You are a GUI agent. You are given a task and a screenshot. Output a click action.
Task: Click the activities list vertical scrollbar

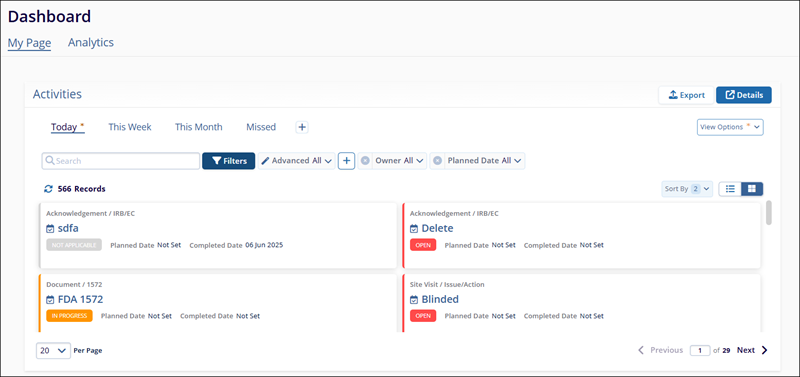click(x=769, y=212)
